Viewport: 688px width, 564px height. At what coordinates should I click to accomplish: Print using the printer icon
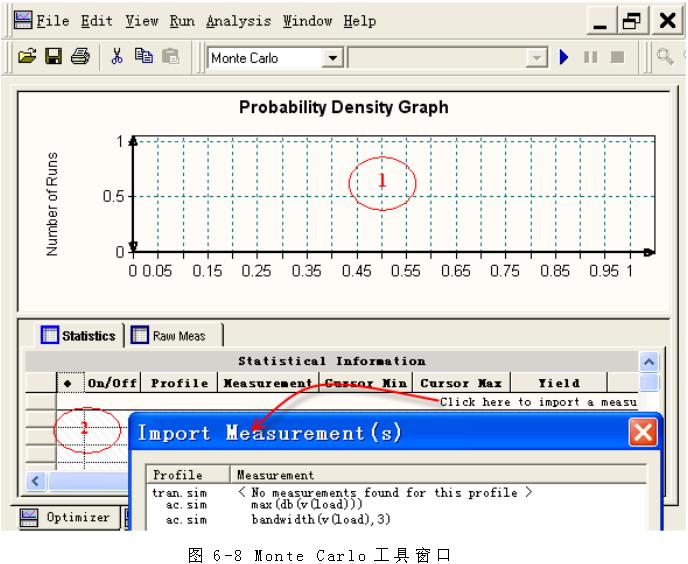coord(80,57)
